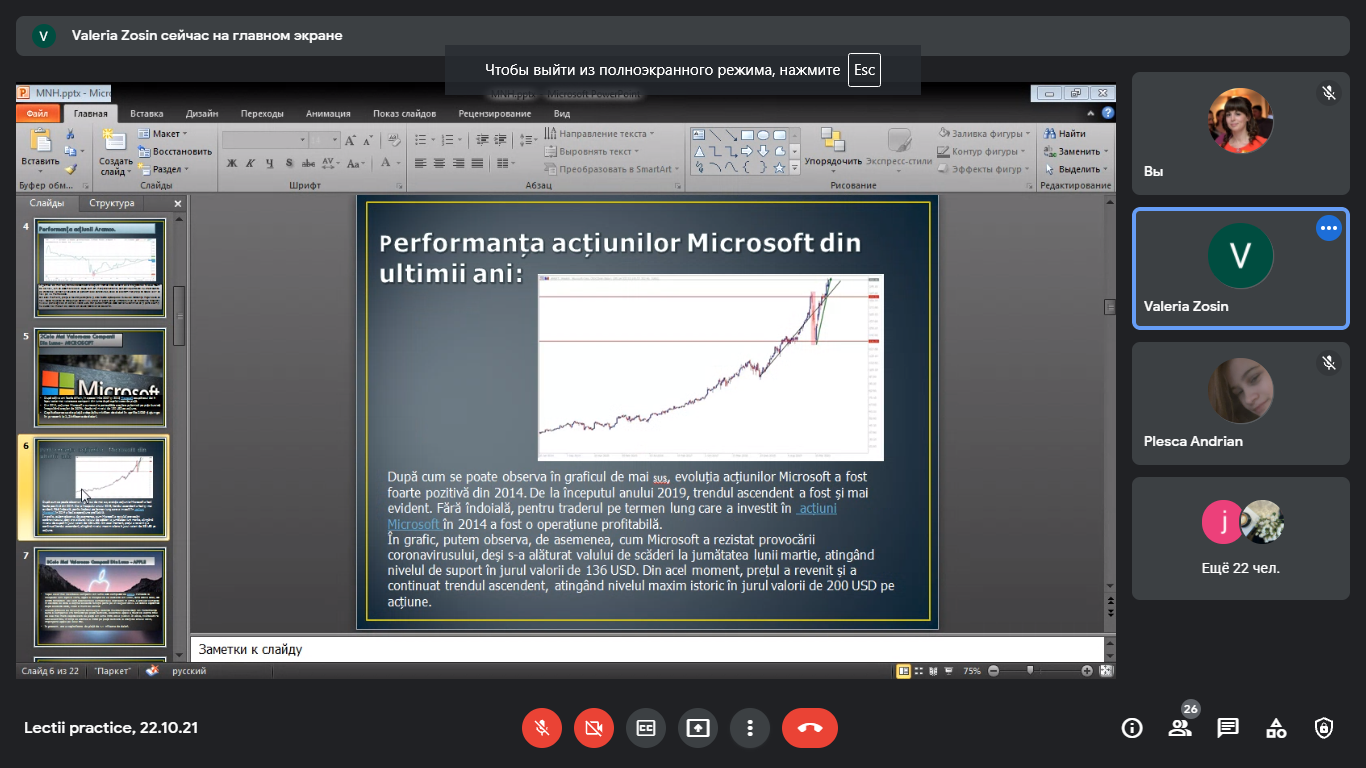Screen dimensions: 1366x768
Task: Turn on the camera toggle
Action: 594,728
